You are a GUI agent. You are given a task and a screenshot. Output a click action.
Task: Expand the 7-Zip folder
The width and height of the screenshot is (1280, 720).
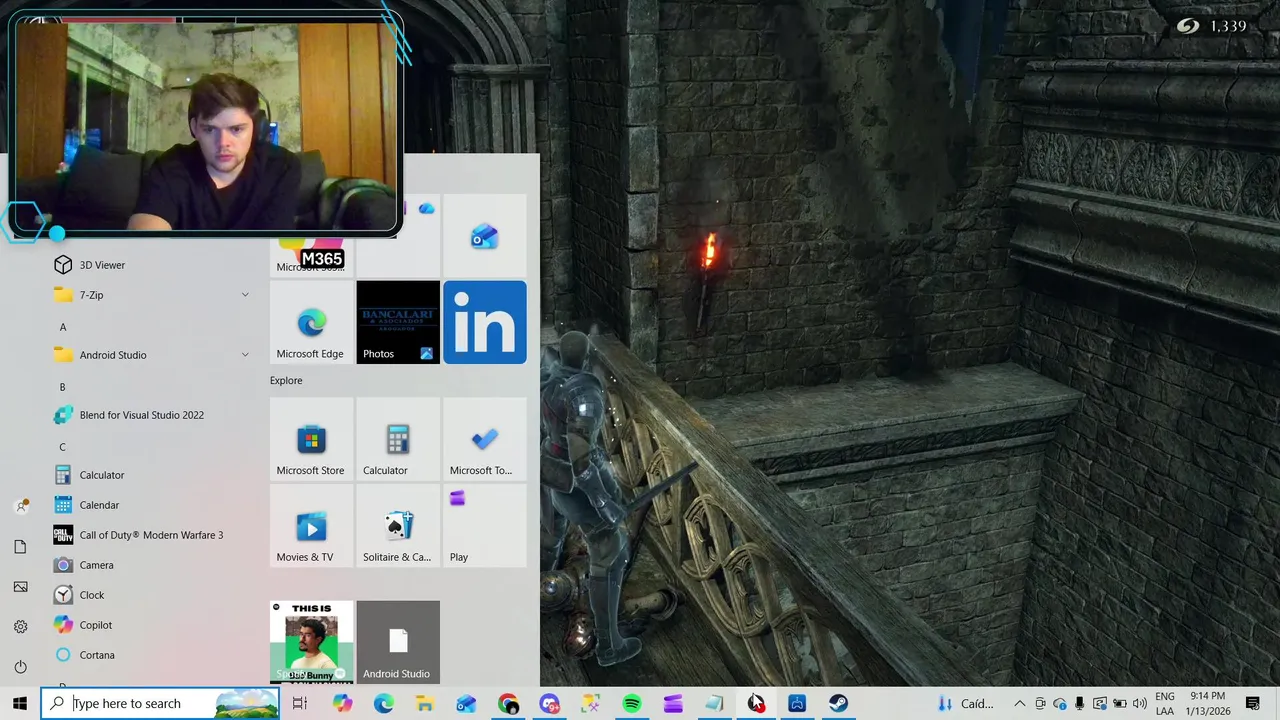[150, 295]
